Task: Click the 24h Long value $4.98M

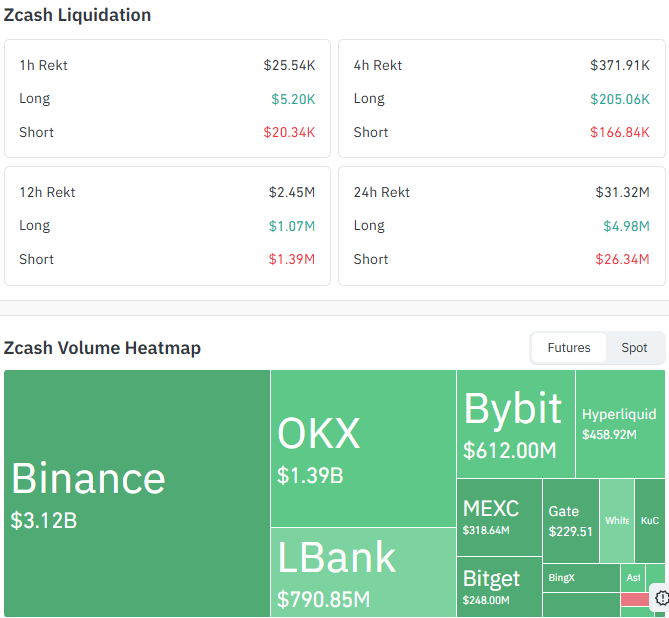Action: (x=626, y=226)
